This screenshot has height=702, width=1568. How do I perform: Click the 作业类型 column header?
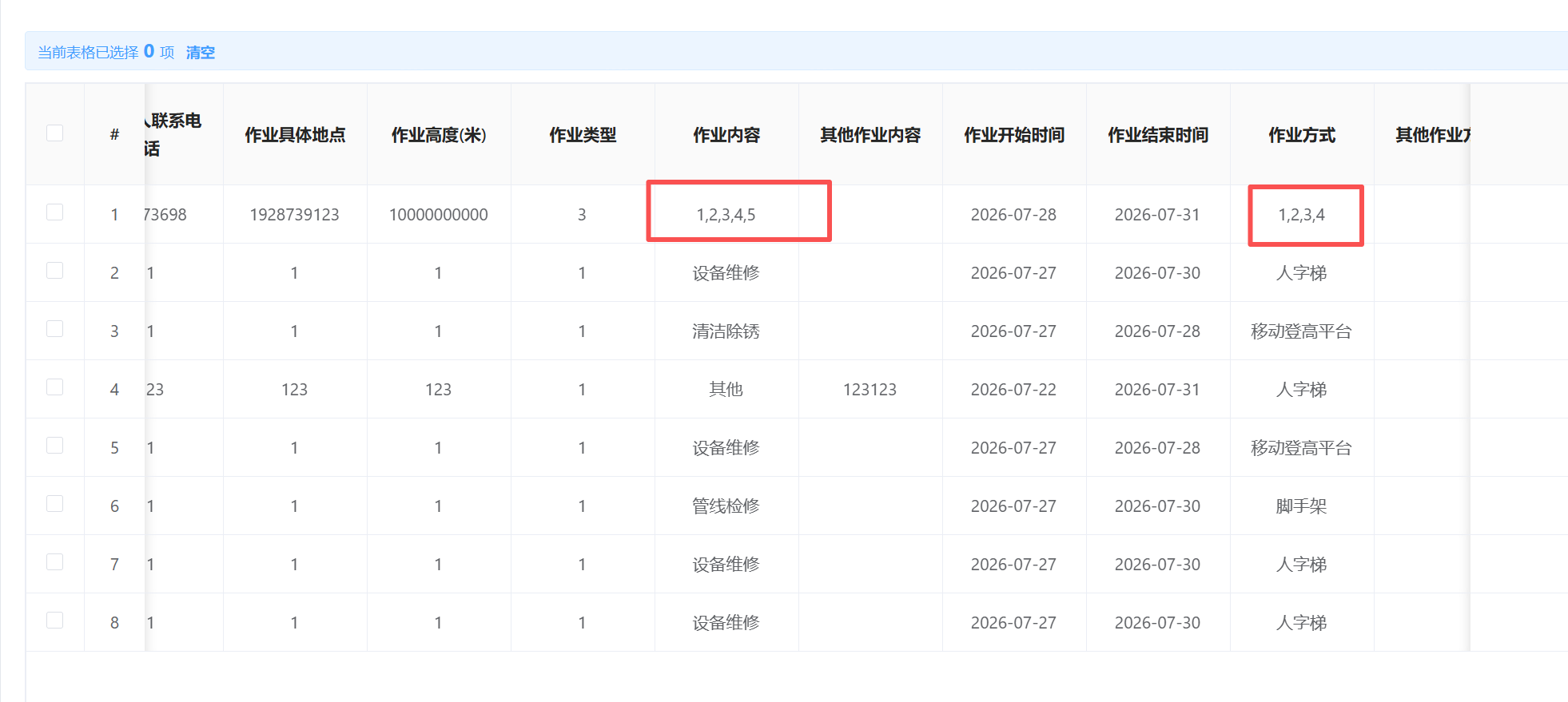click(583, 135)
